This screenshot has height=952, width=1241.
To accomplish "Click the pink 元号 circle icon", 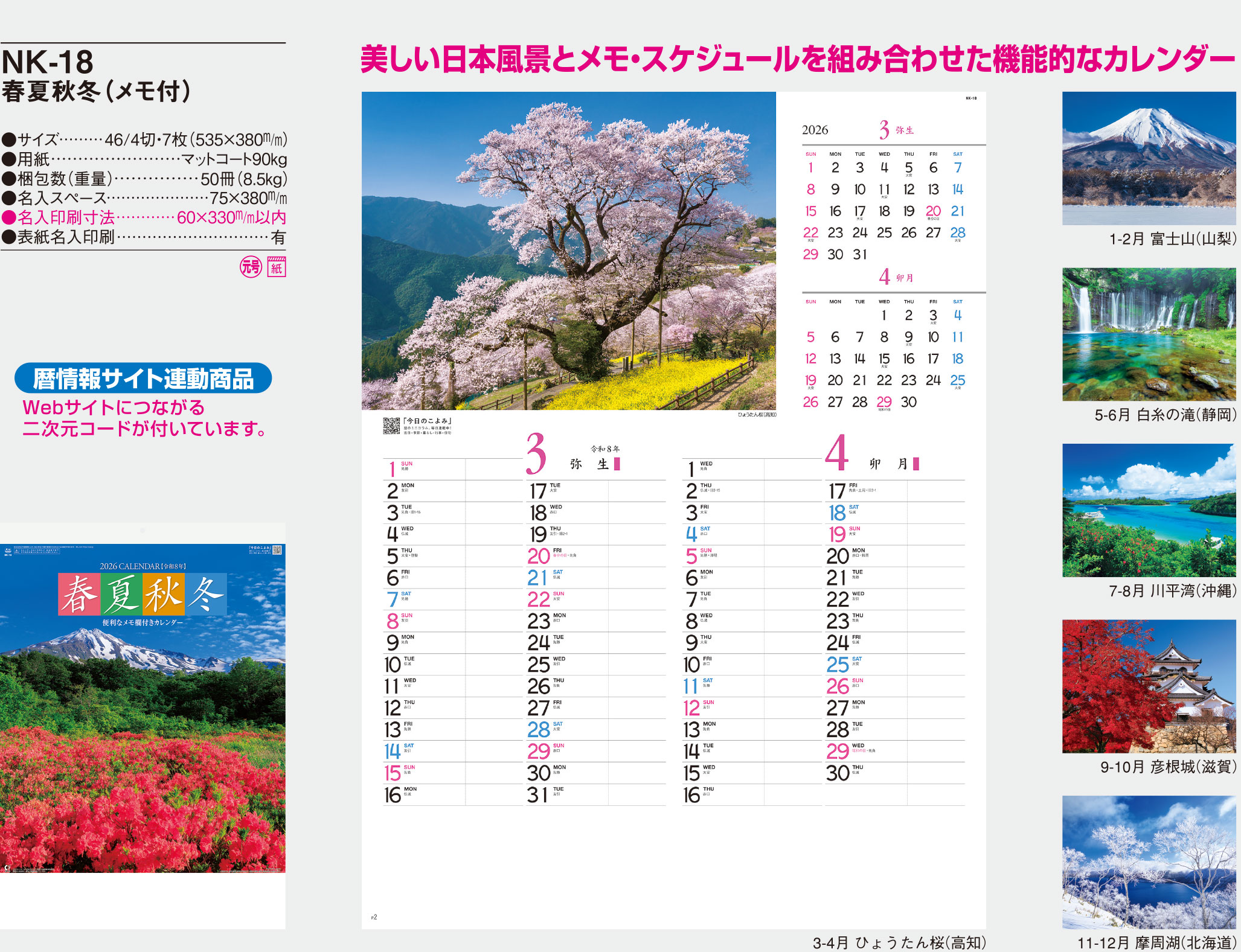I will 251,267.
